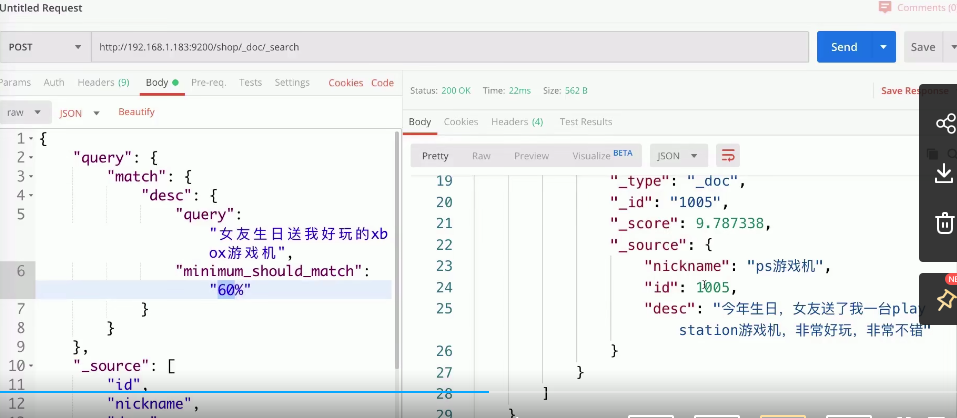The height and width of the screenshot is (418, 957).
Task: Open the Test Results tab
Action: tap(586, 121)
